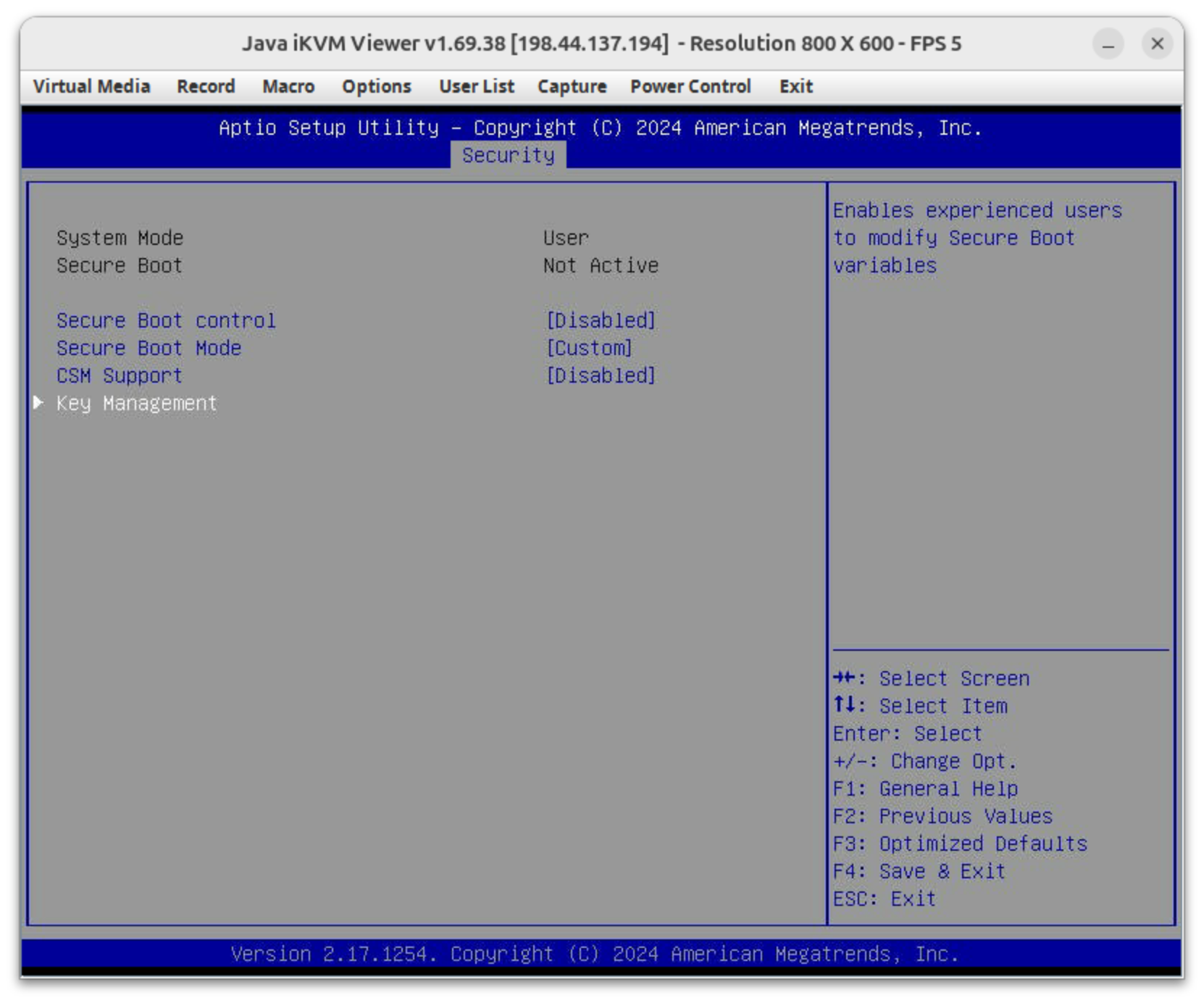
Task: Open the Record menu
Action: [x=206, y=86]
